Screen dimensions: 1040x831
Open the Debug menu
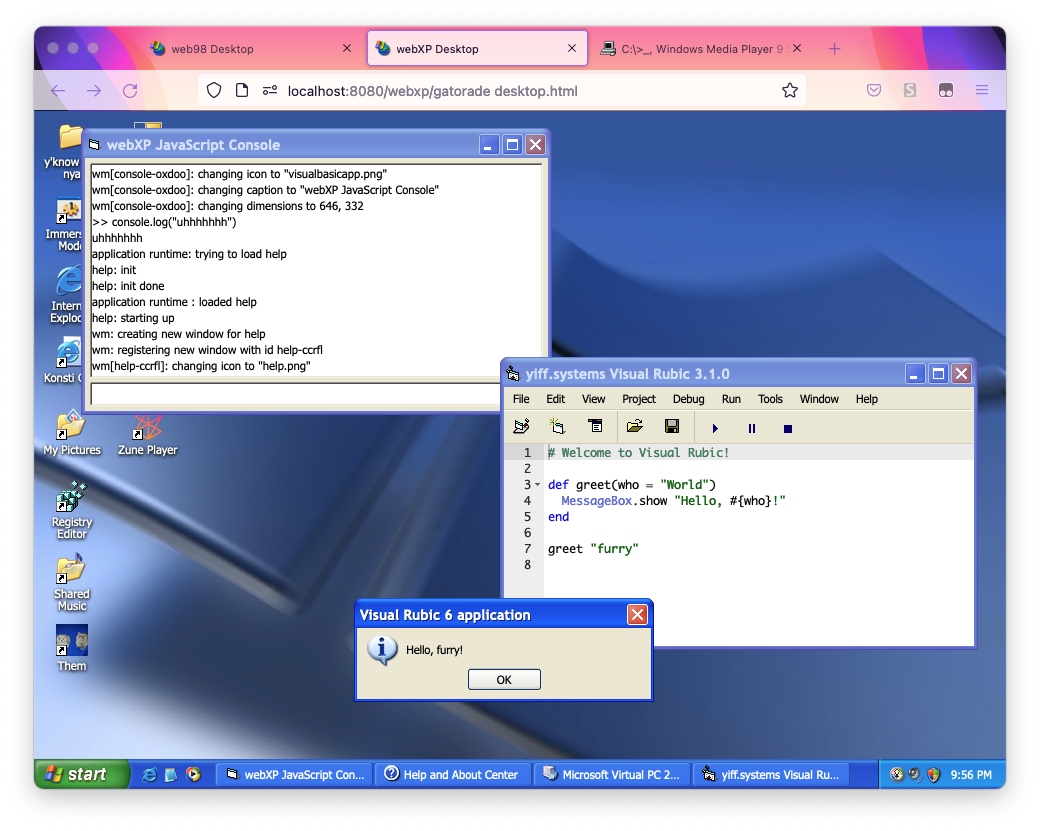pos(688,399)
